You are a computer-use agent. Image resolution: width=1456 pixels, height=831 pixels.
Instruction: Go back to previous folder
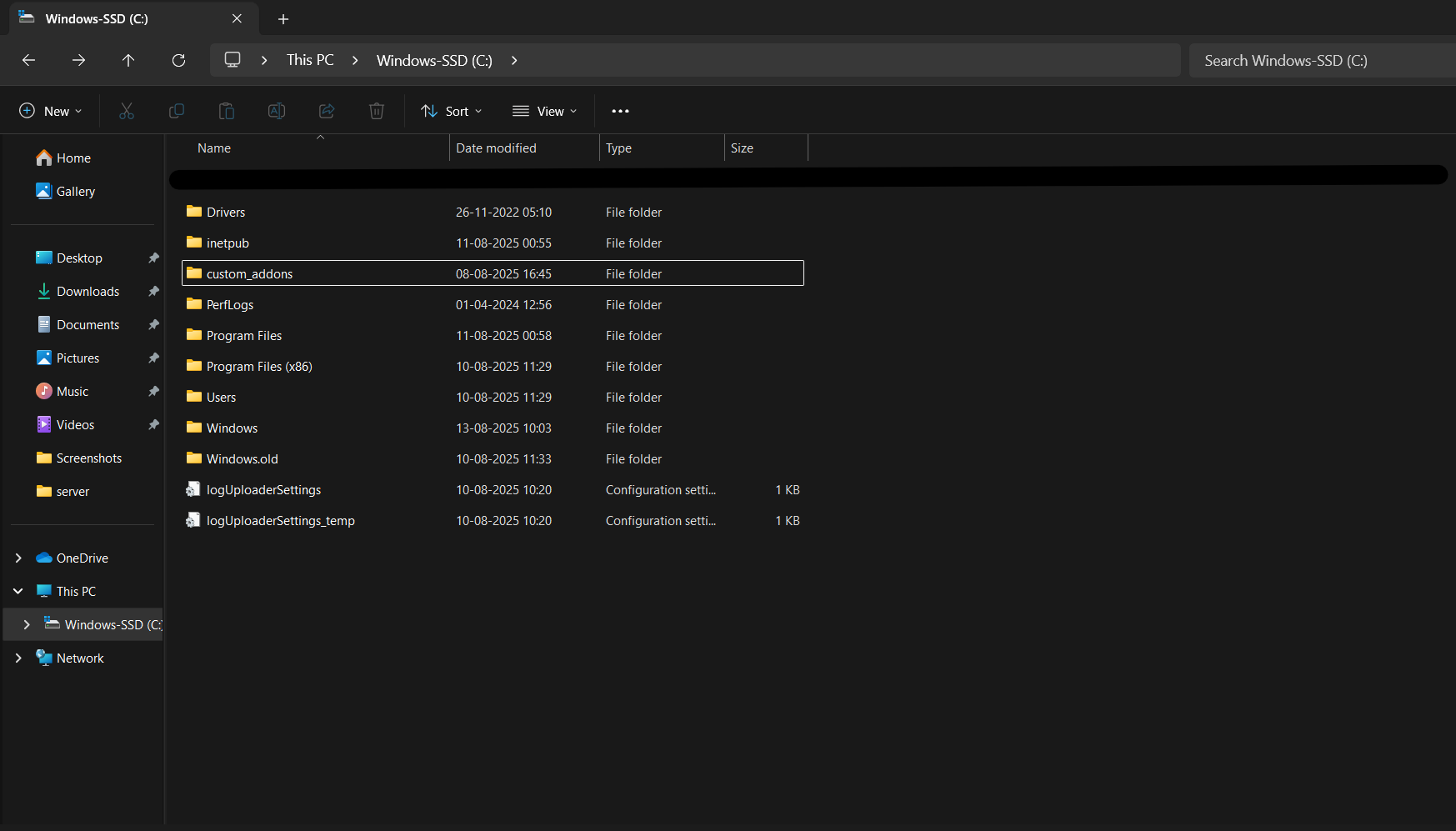[28, 60]
